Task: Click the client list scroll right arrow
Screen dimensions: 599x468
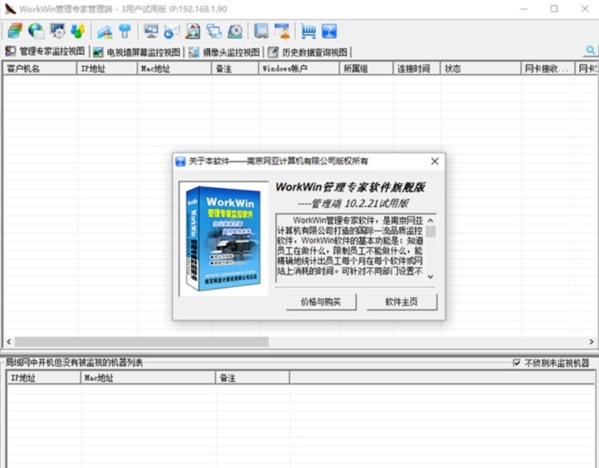Action: point(591,342)
